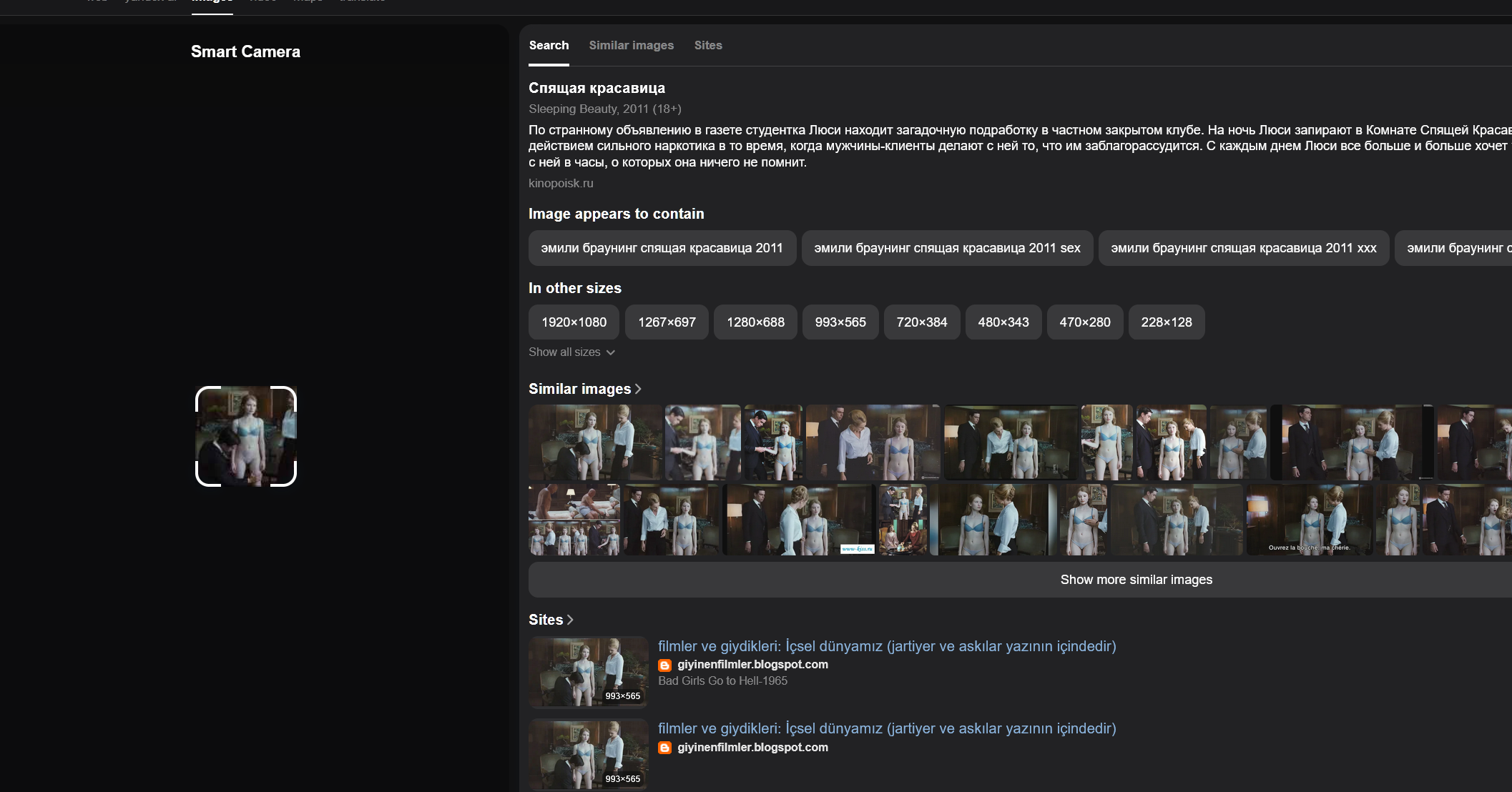Image resolution: width=1512 pixels, height=792 pixels.
Task: Open first site result thumbnail 993×565
Action: tap(588, 672)
